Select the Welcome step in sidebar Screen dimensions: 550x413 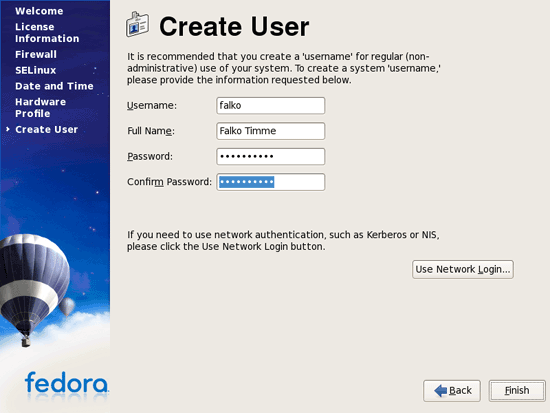click(39, 11)
